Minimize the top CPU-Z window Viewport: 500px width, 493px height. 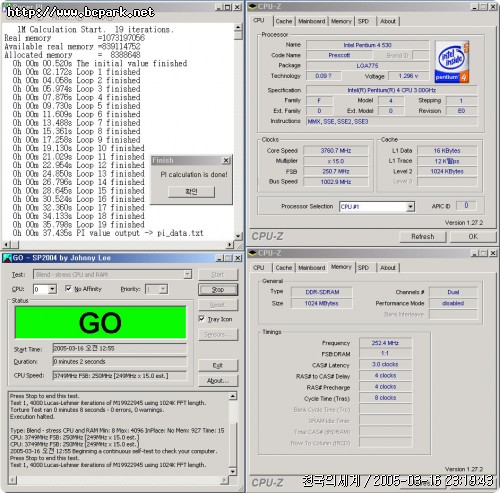(475, 7)
